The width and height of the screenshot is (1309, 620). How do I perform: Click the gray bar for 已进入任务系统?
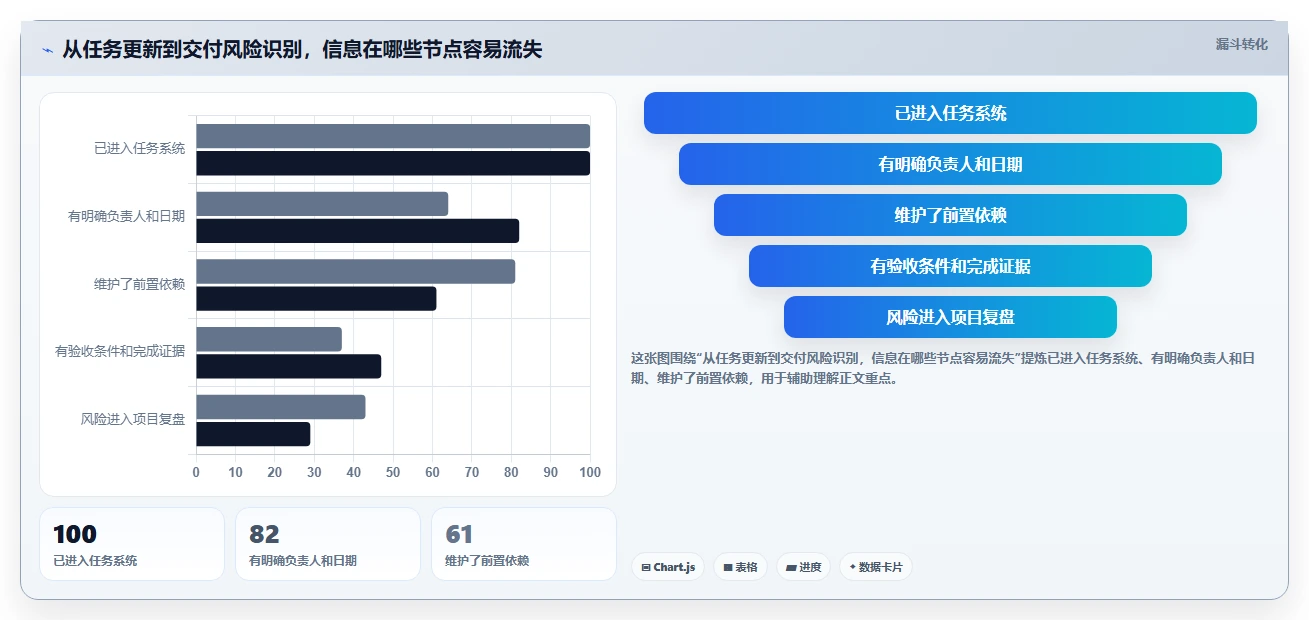tap(393, 136)
